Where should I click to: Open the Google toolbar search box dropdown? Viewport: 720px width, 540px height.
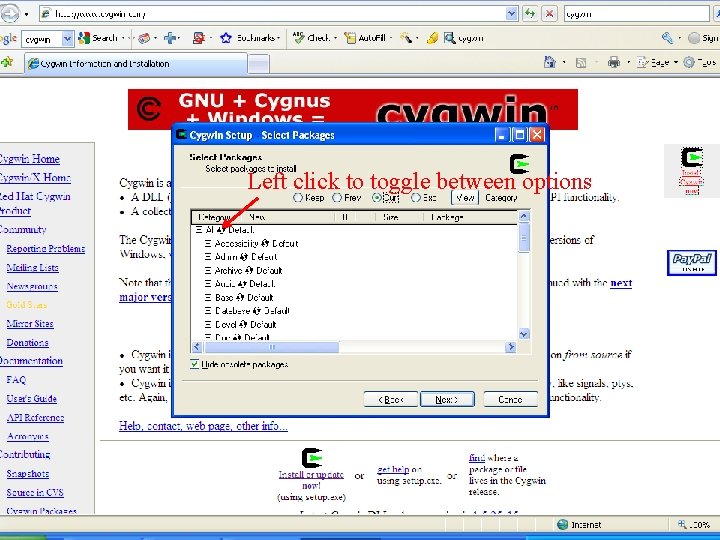(x=68, y=39)
